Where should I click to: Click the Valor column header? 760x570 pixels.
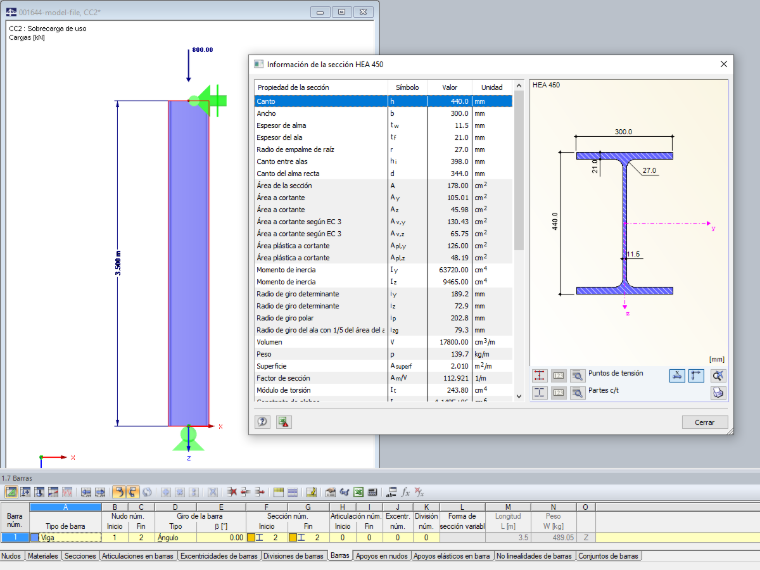pos(449,87)
